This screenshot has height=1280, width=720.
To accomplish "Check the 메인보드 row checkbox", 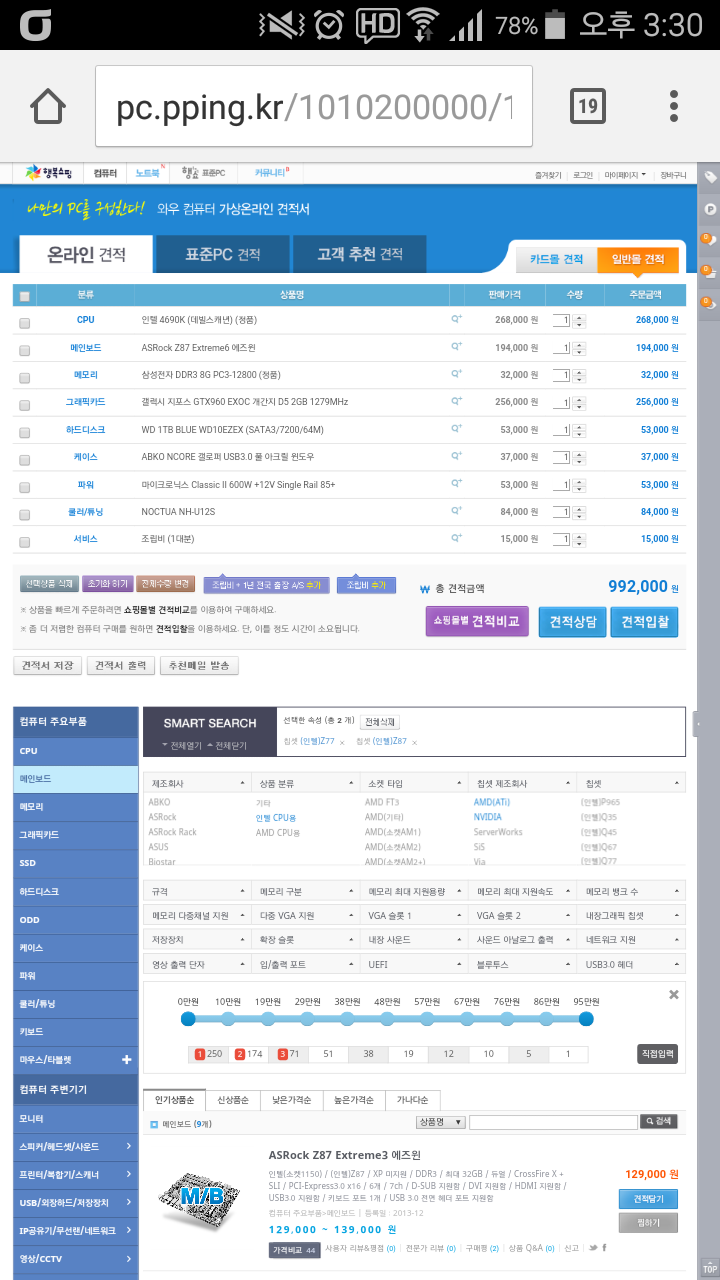I will [25, 349].
